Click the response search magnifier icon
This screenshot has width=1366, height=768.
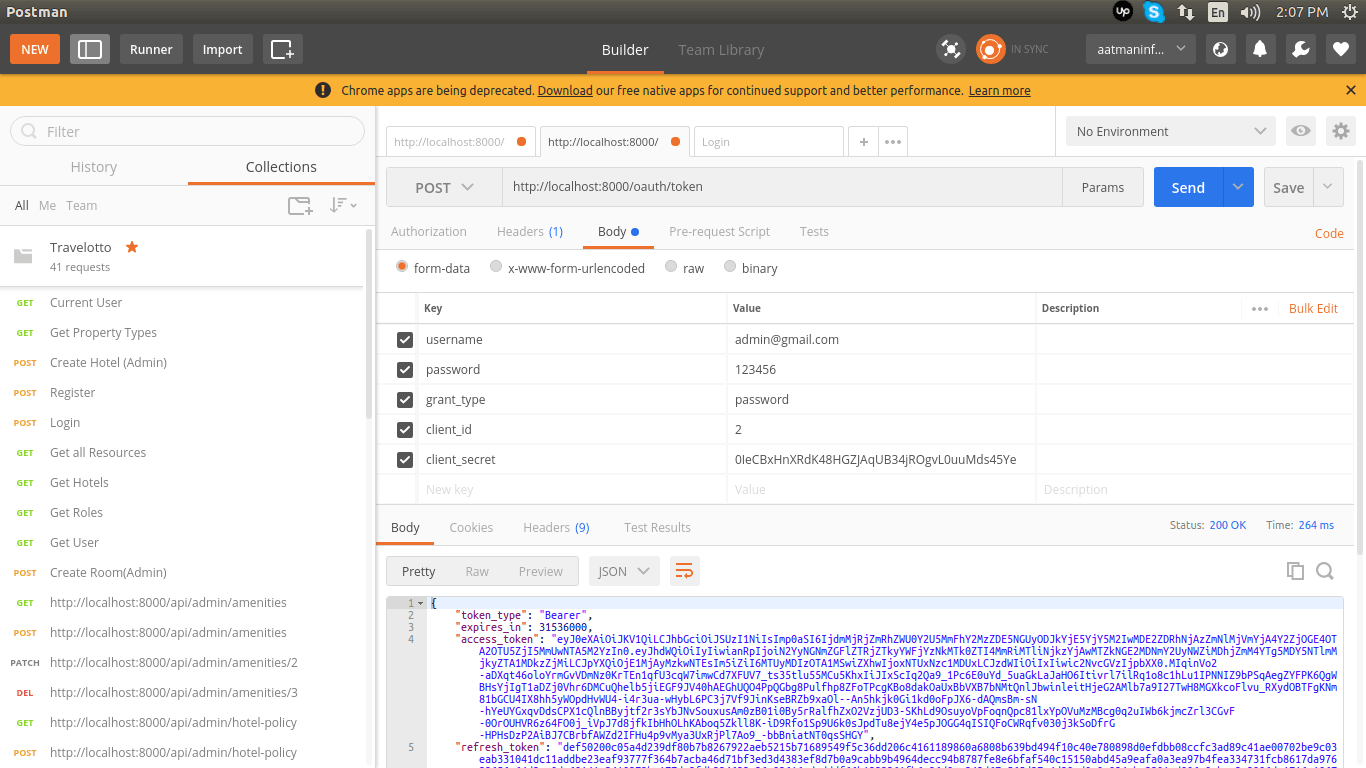(1325, 571)
